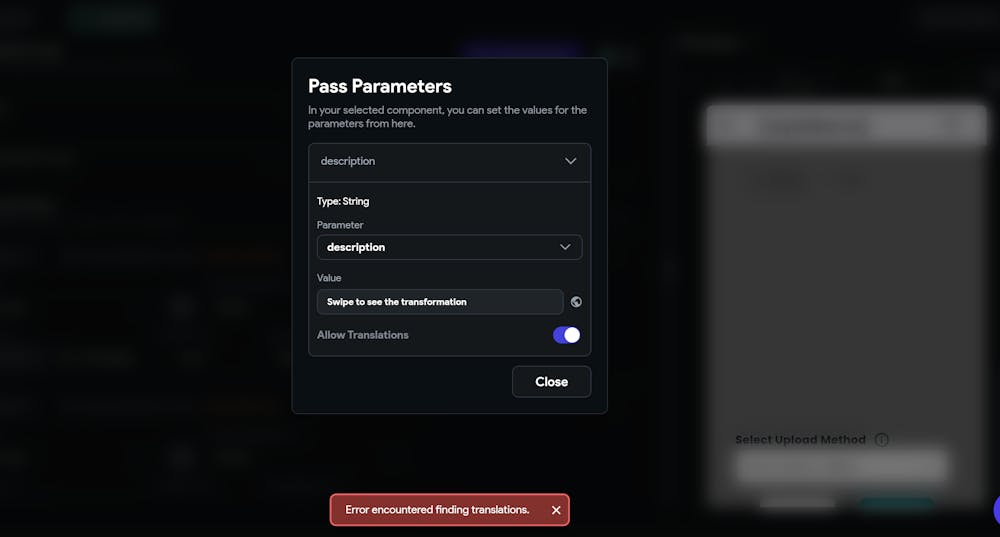Screen dimensions: 1000x537
Task: Click the blurred header bar of preview panel
Action: click(x=846, y=126)
